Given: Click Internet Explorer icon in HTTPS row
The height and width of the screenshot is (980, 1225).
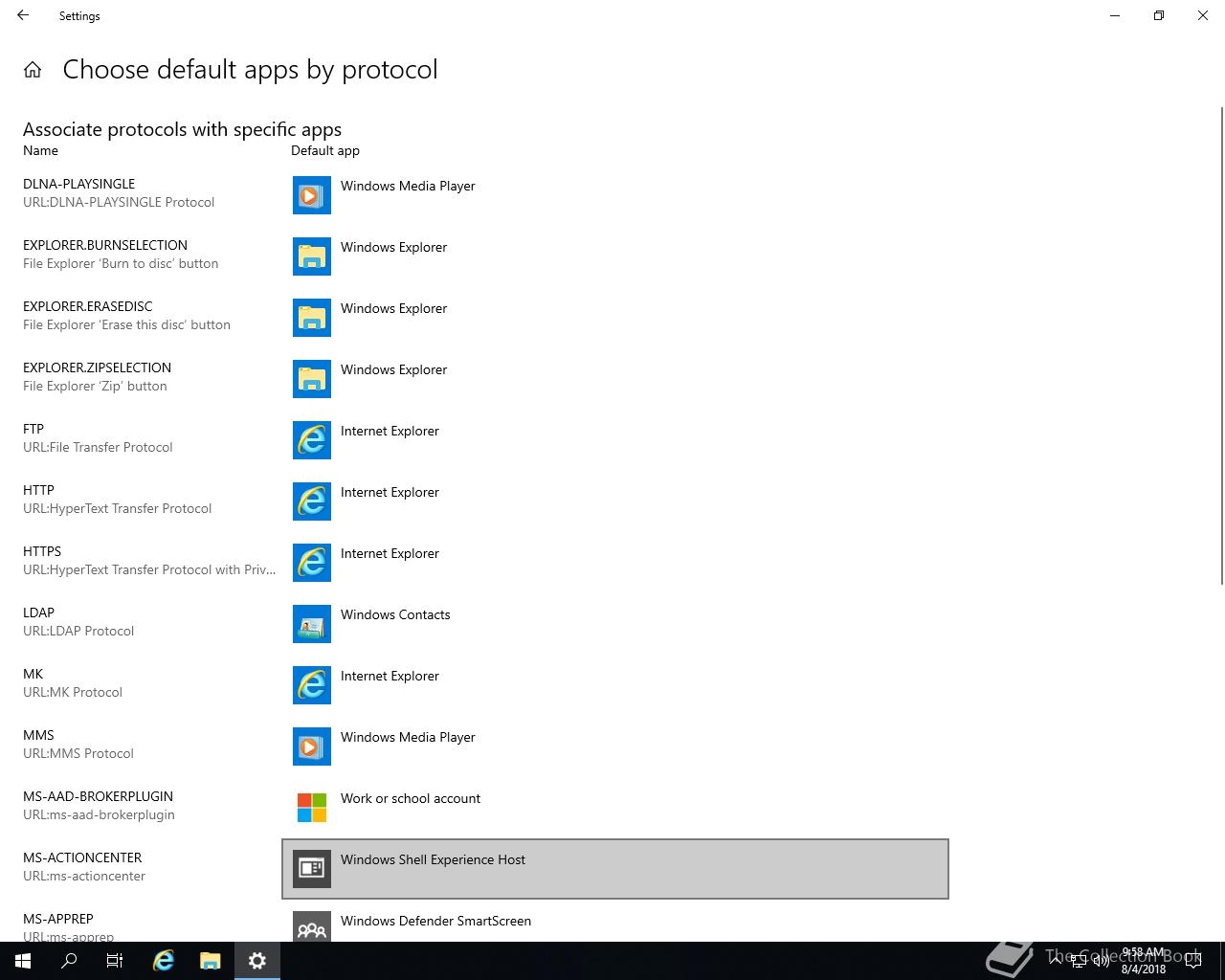Looking at the screenshot, I should pyautogui.click(x=312, y=563).
